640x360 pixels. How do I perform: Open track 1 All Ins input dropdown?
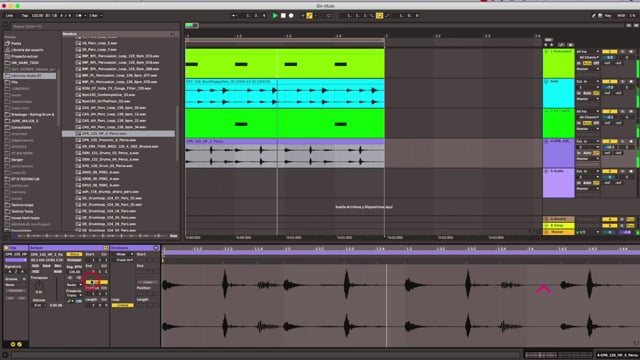click(588, 52)
